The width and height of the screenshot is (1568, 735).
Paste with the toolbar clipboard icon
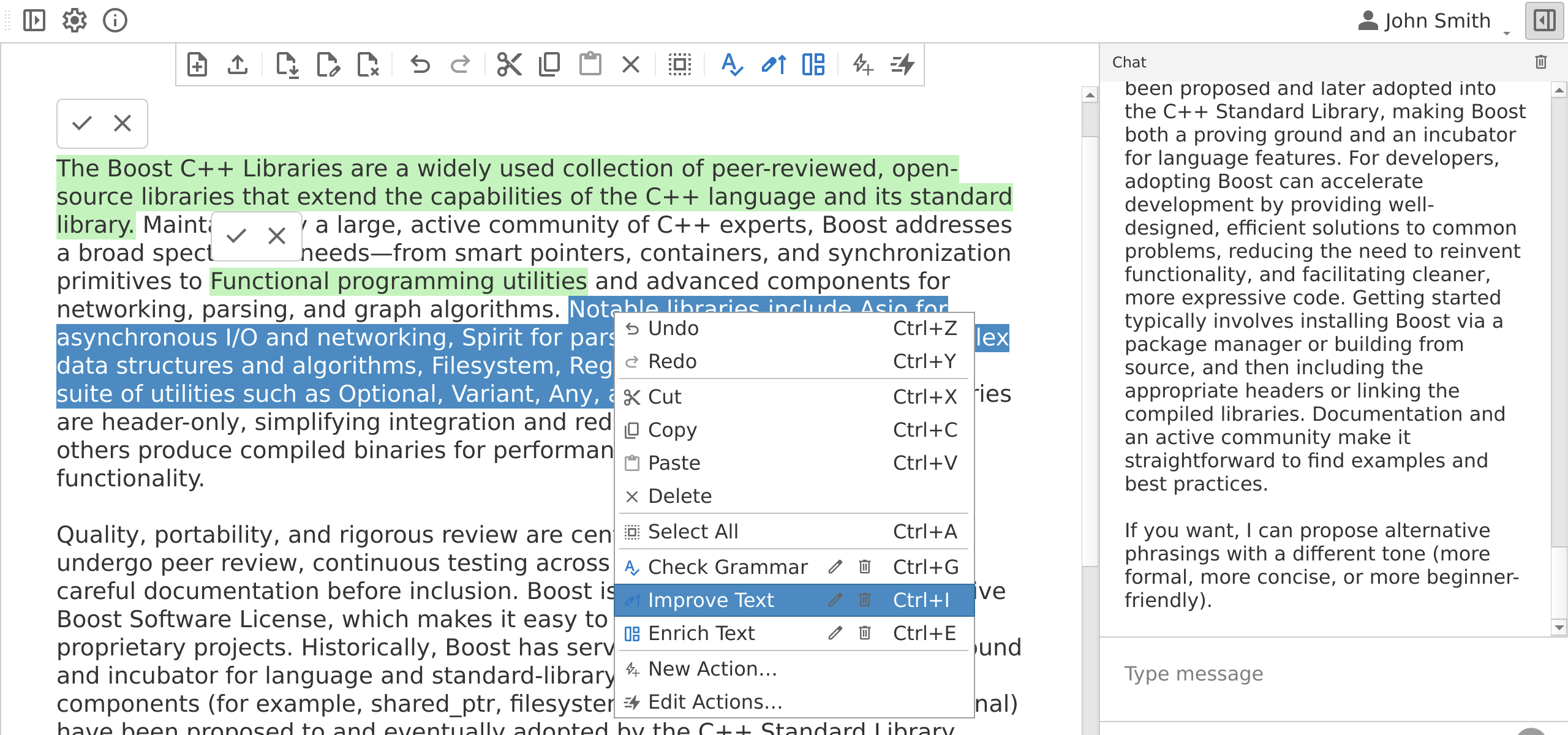[x=590, y=64]
